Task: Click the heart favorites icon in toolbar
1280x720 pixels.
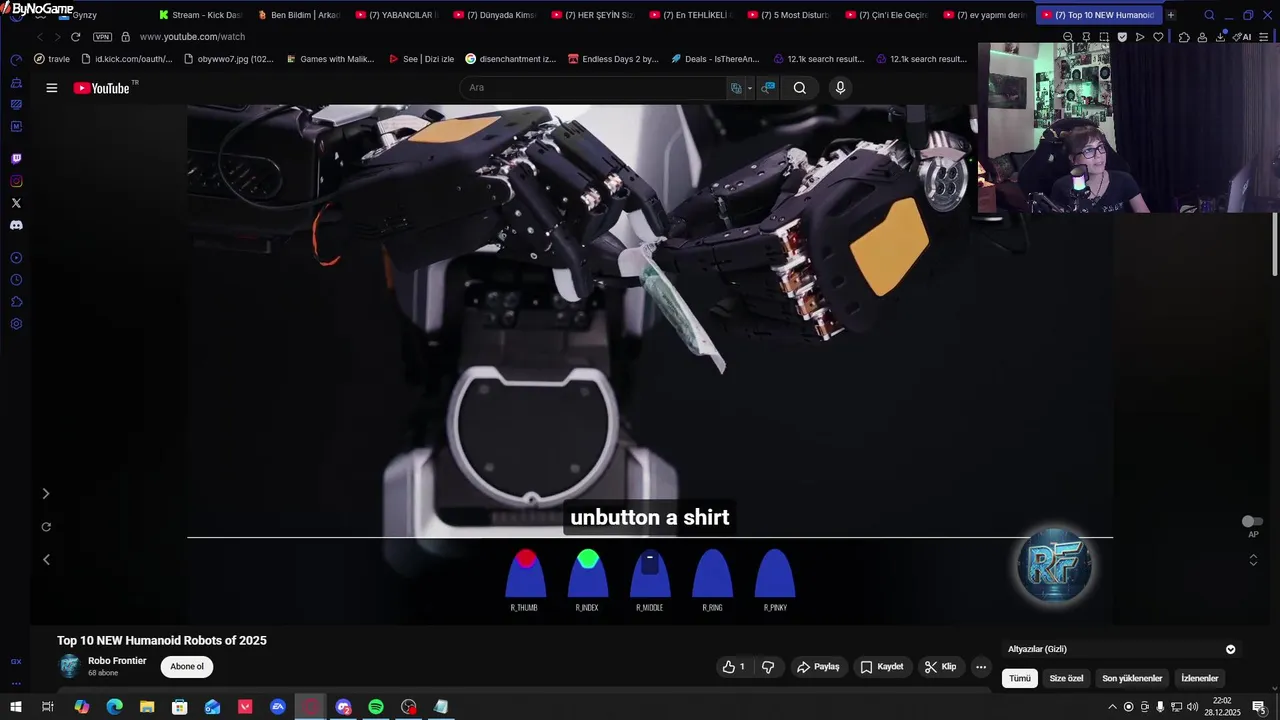Action: [x=1158, y=37]
